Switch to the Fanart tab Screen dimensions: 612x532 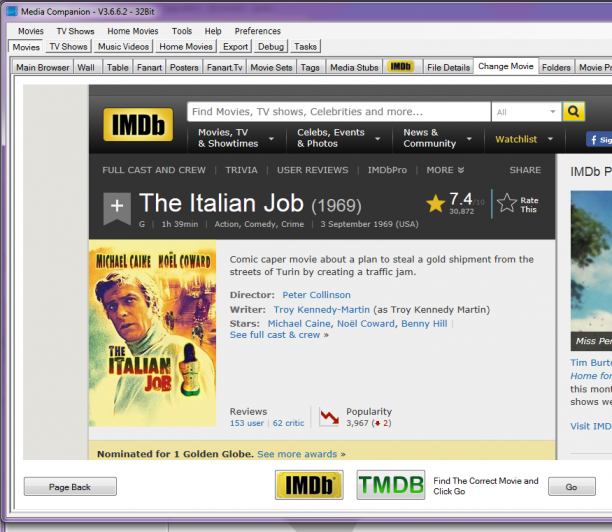click(x=149, y=67)
